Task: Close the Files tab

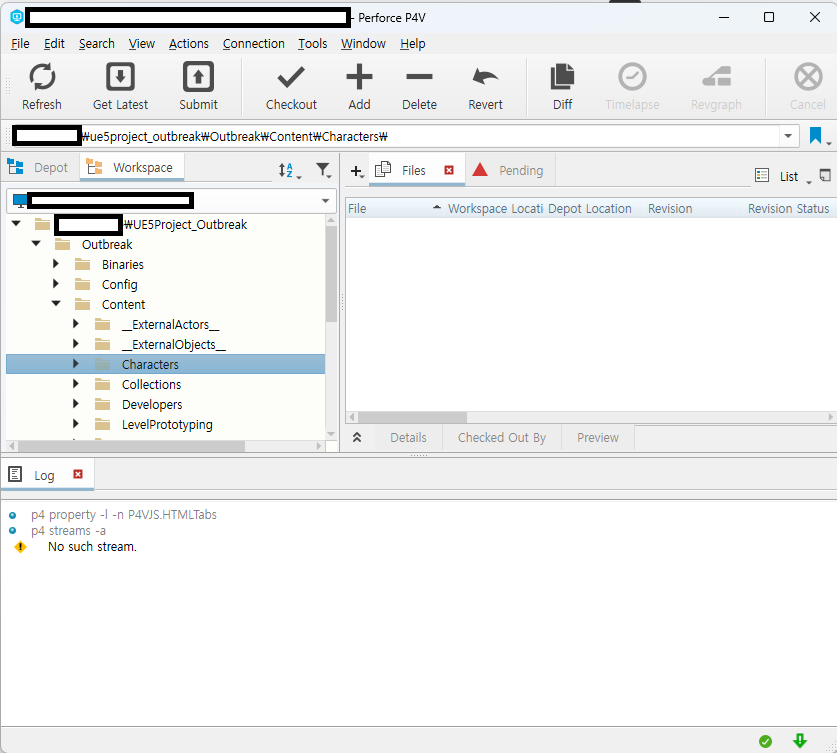Action: pyautogui.click(x=449, y=170)
